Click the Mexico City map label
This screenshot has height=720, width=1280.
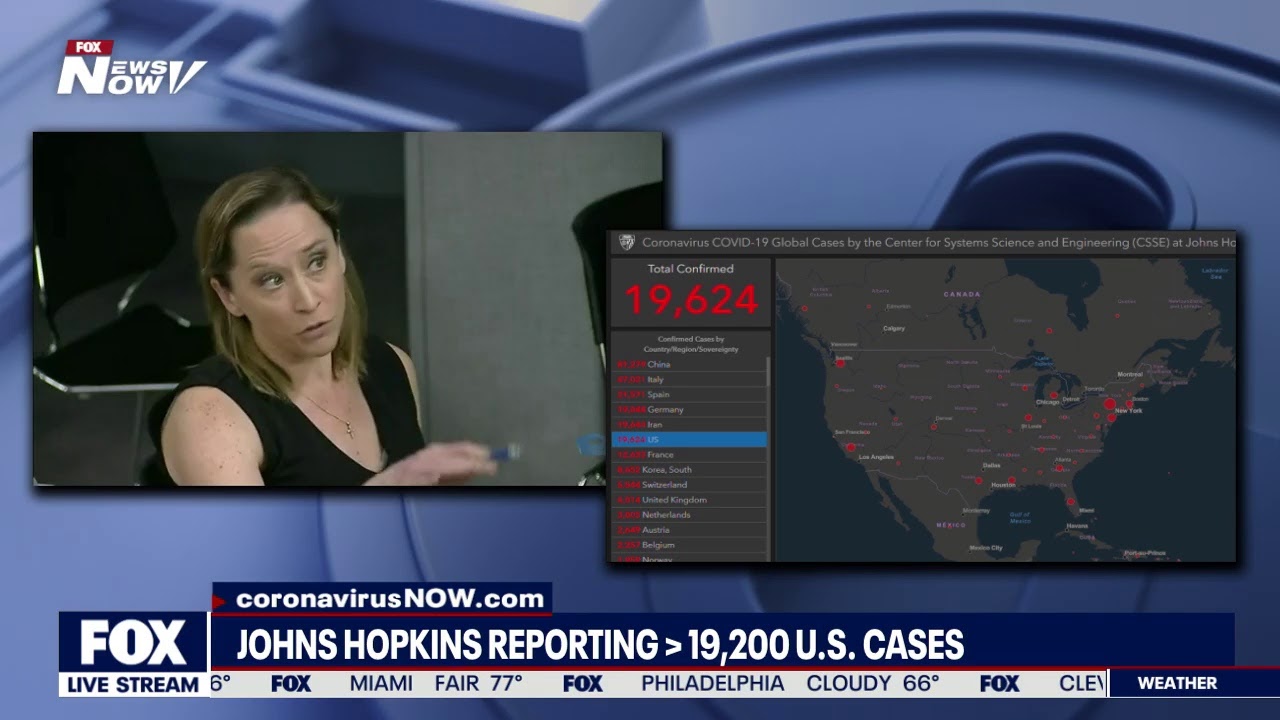pyautogui.click(x=985, y=547)
